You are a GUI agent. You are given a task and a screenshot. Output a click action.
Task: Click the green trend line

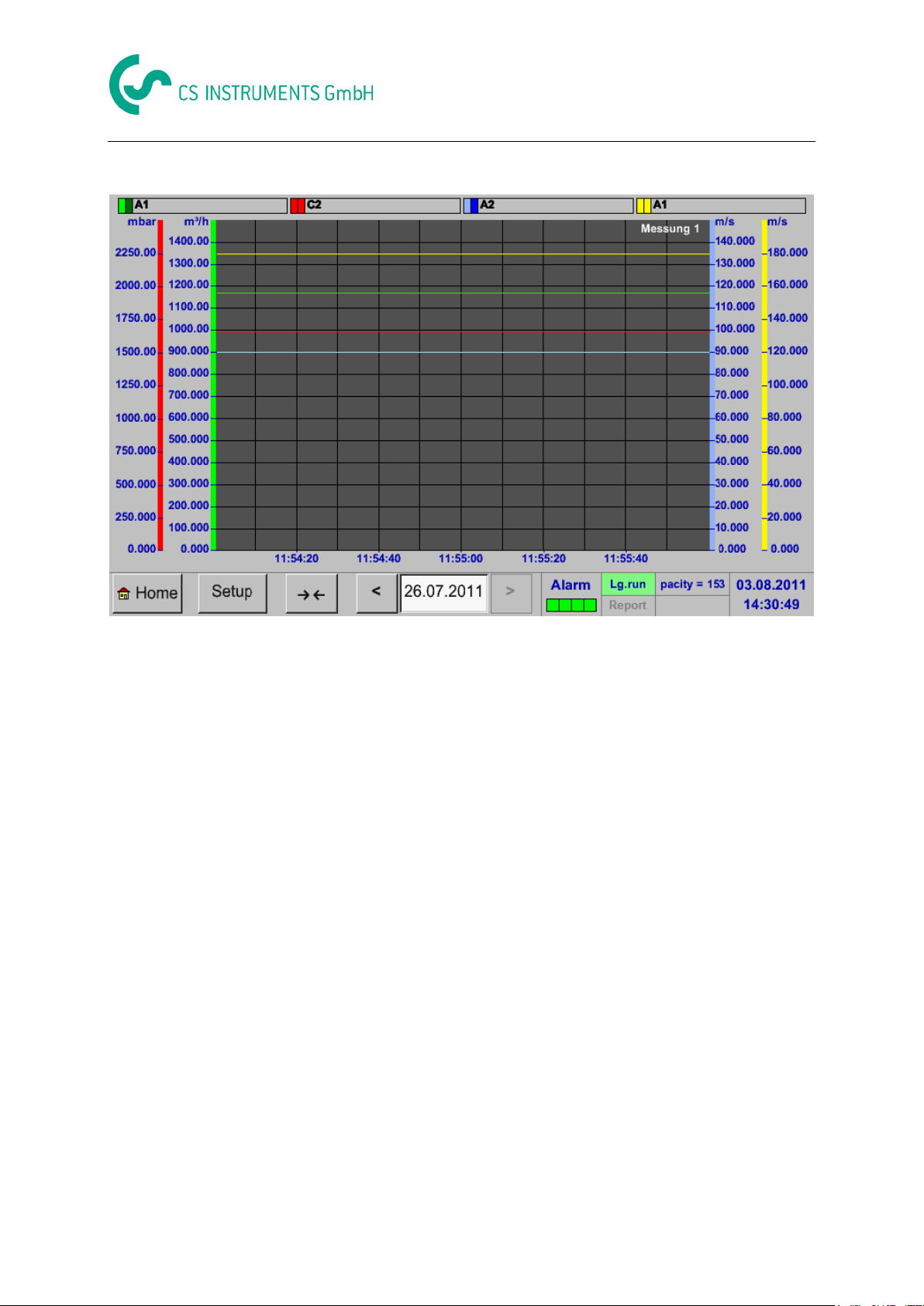[463, 293]
